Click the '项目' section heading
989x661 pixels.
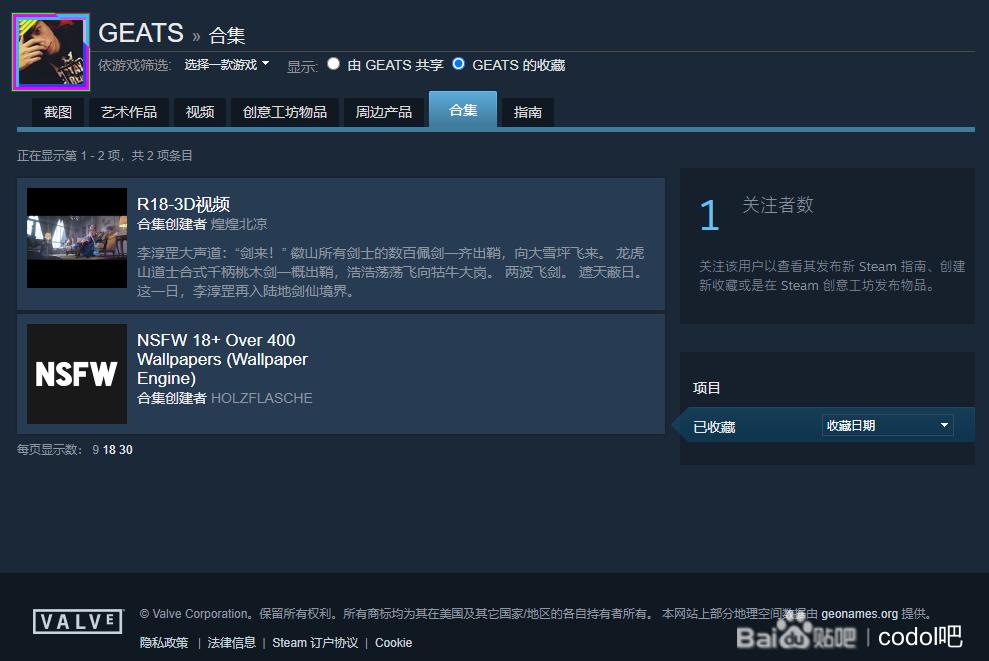(x=706, y=388)
